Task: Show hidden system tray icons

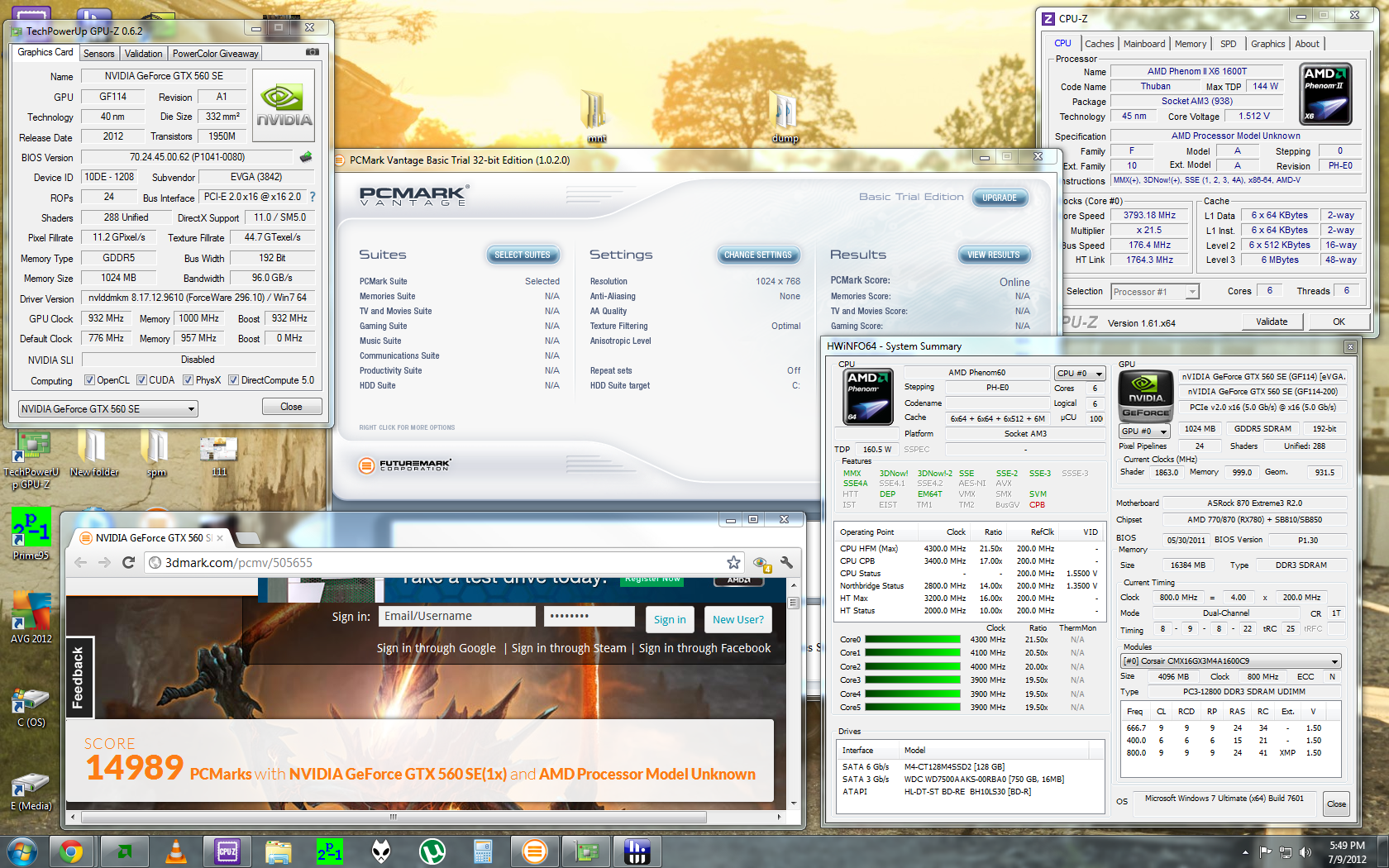Action: (1245, 852)
